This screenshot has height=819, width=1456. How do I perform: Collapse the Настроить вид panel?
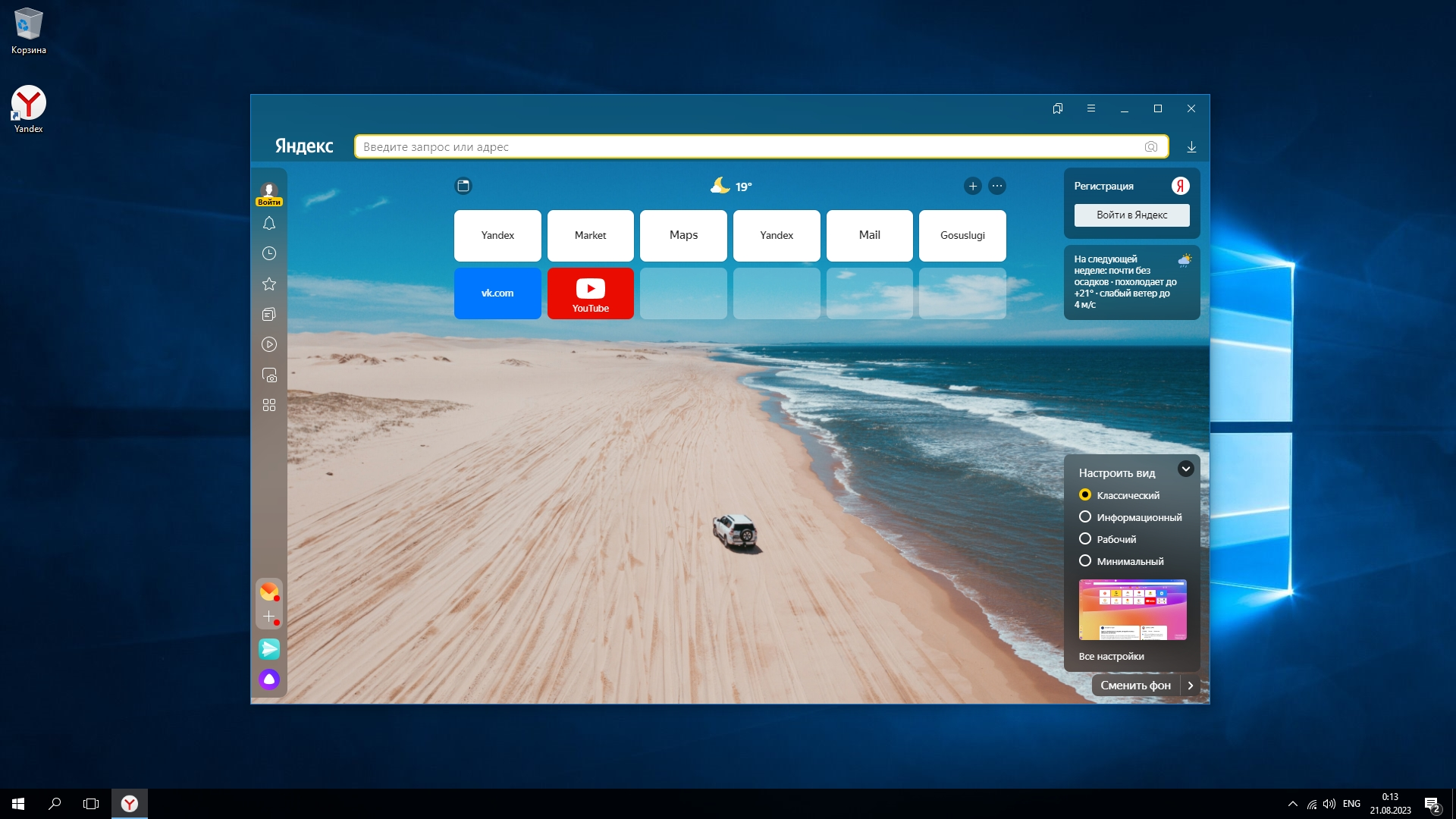click(1185, 469)
